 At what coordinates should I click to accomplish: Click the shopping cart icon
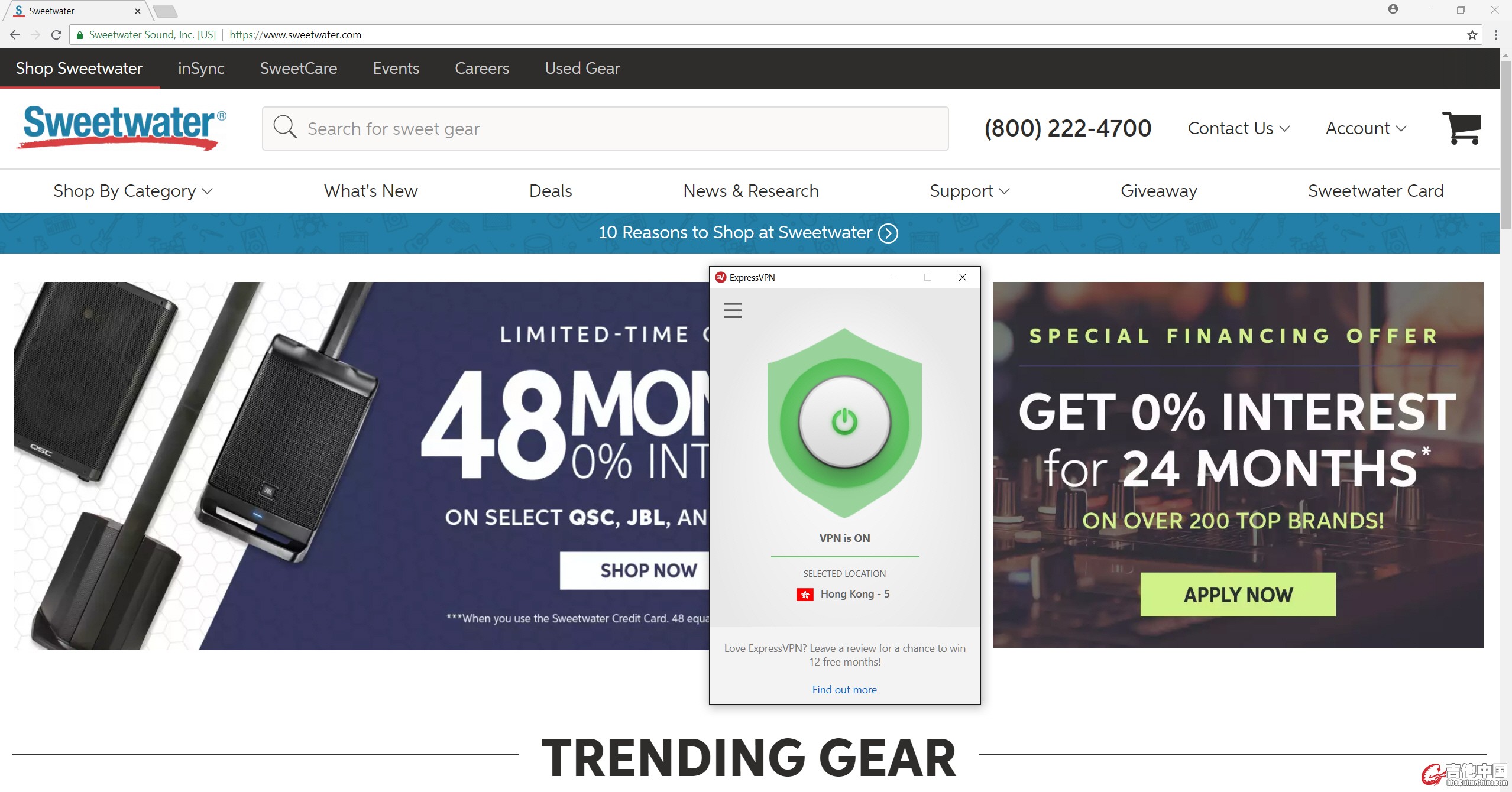pyautogui.click(x=1462, y=128)
